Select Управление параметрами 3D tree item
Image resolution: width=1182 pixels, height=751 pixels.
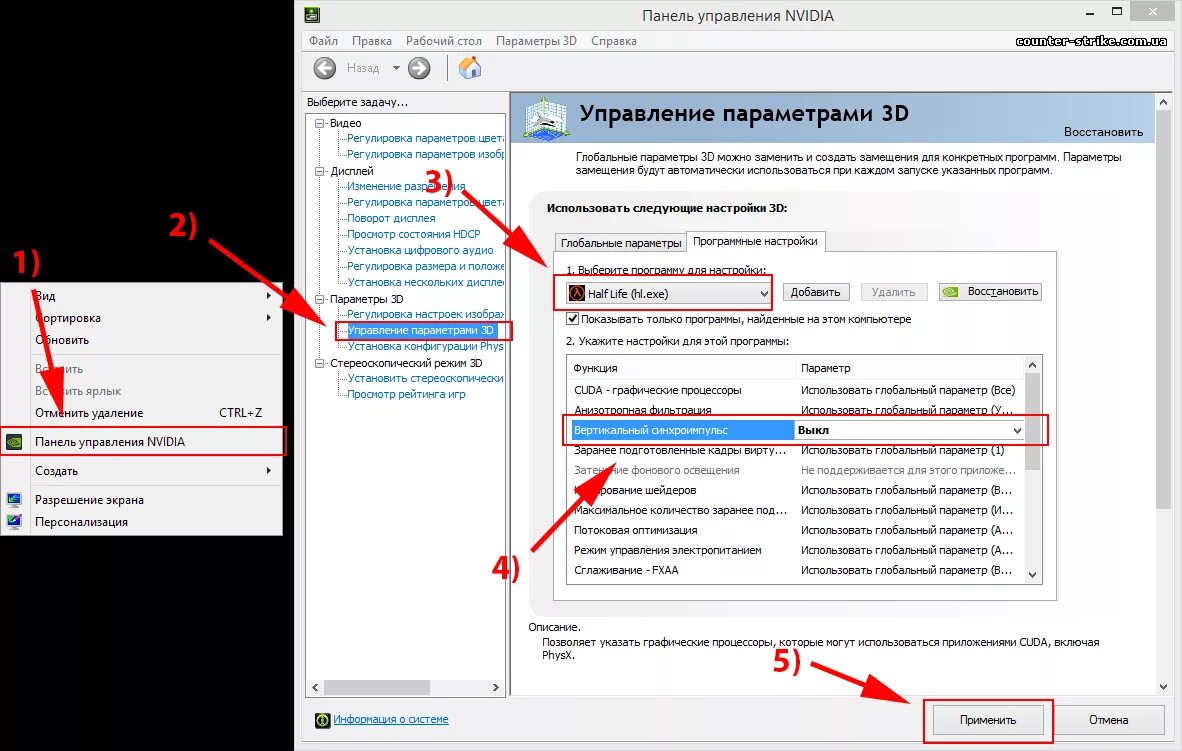click(x=421, y=330)
